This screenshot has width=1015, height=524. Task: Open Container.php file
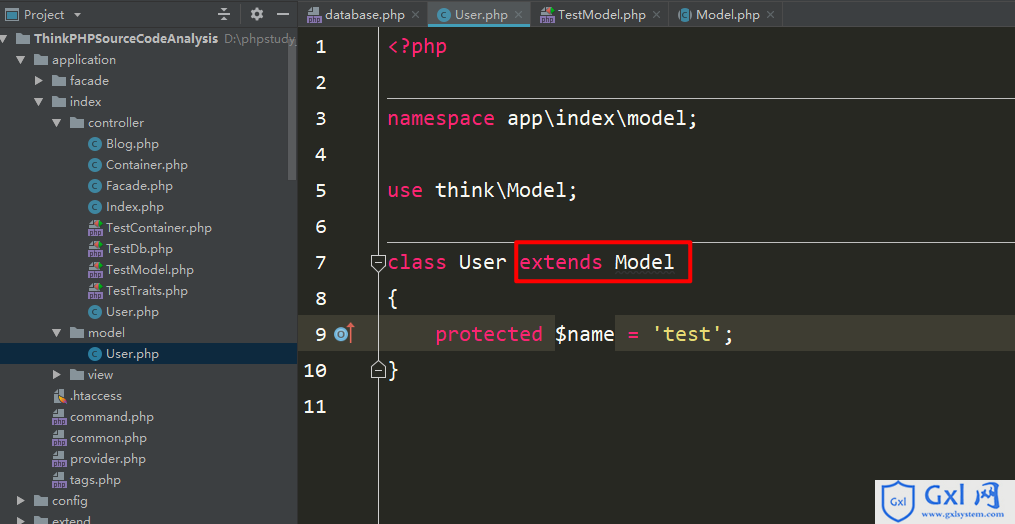click(147, 165)
